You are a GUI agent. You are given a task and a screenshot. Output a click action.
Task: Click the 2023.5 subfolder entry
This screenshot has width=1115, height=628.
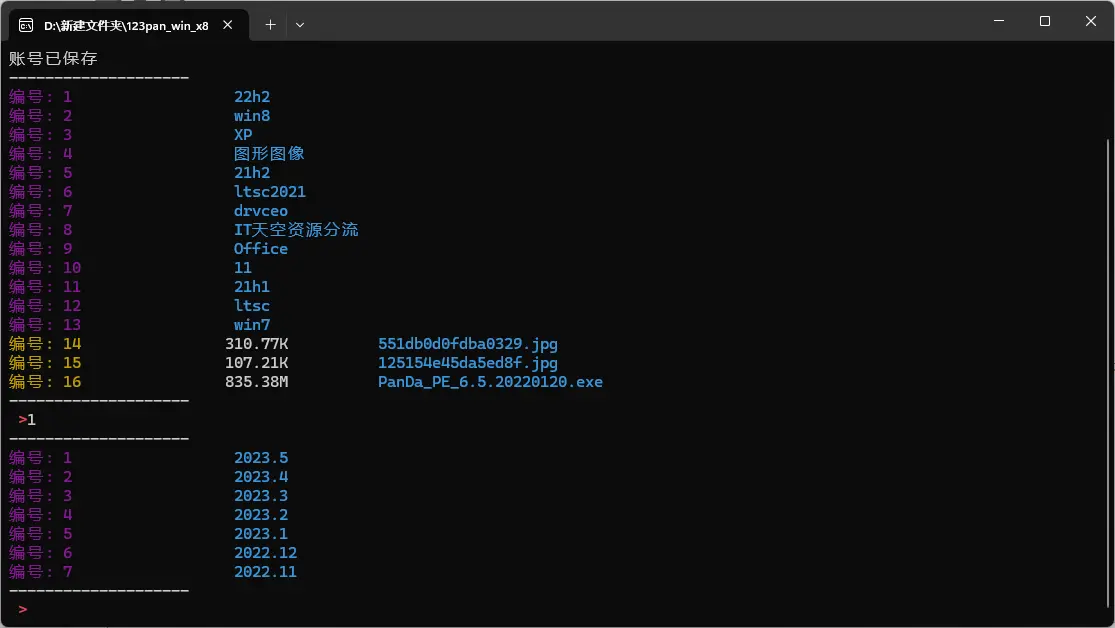click(261, 458)
